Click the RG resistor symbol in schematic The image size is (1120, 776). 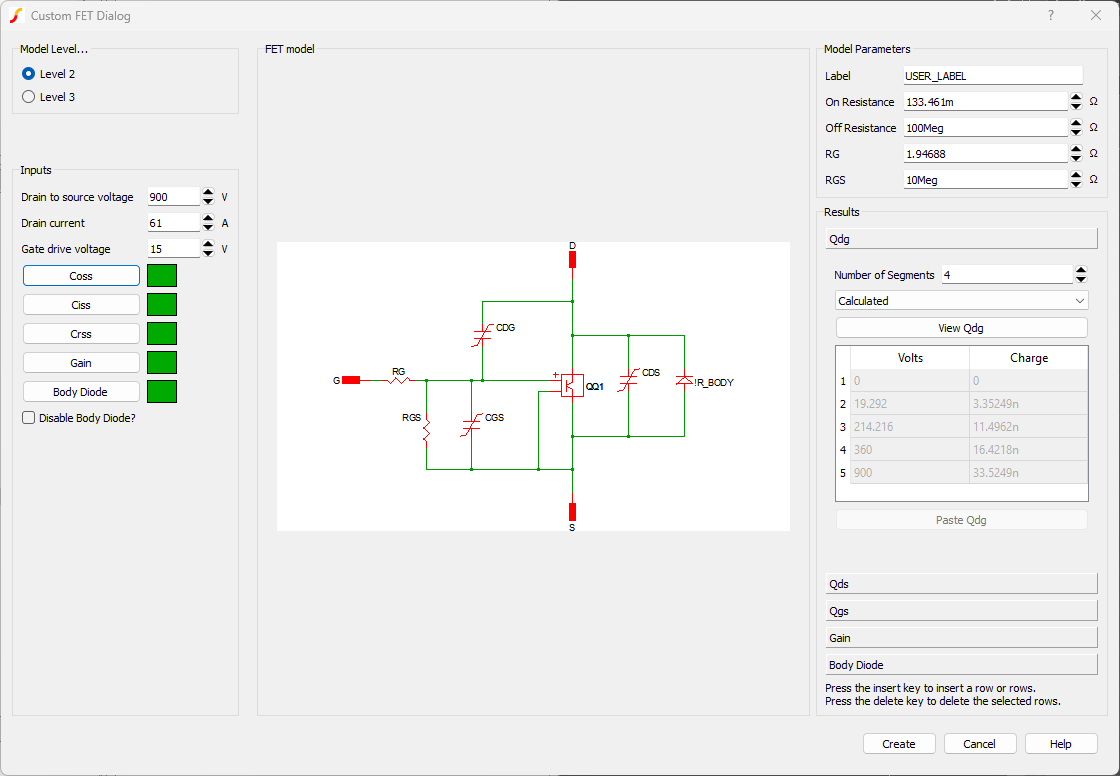[399, 380]
